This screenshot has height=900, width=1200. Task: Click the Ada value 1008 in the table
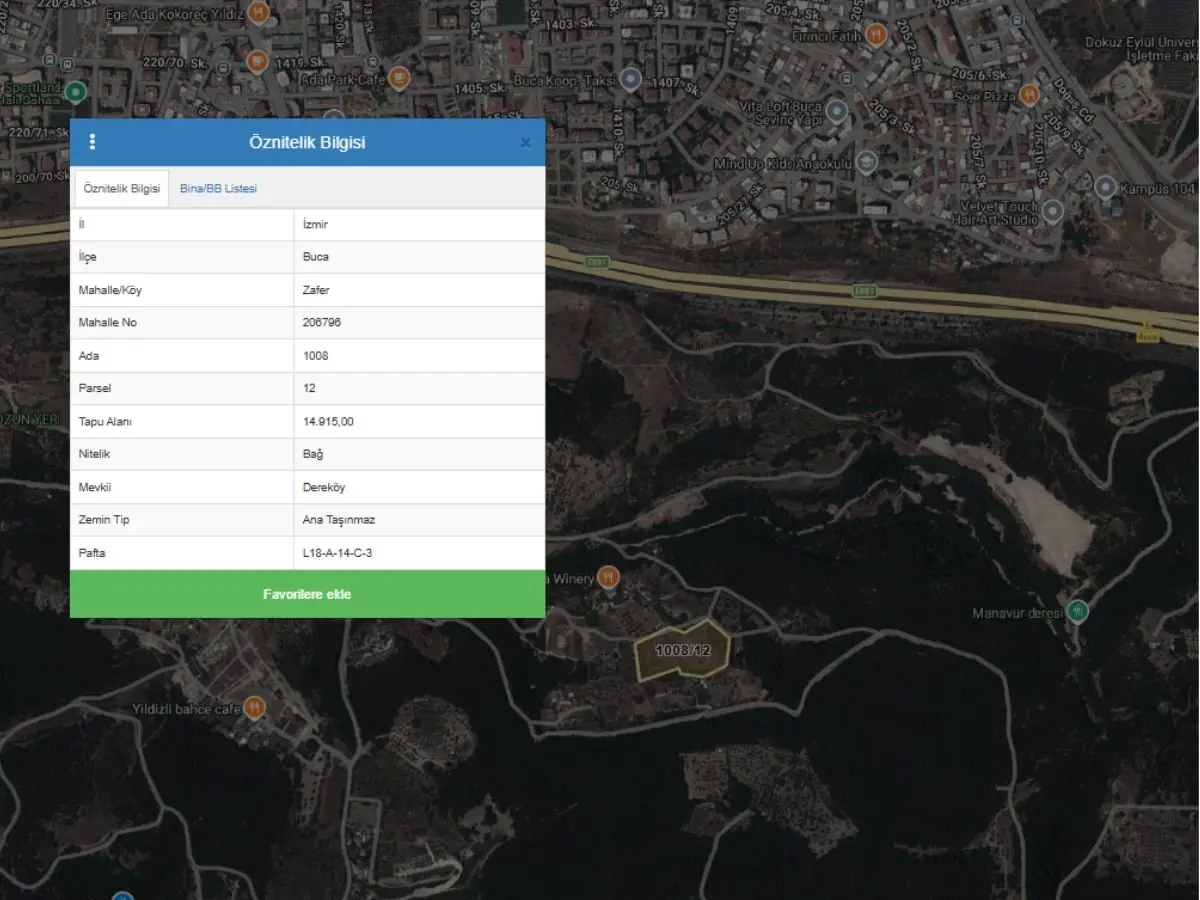(x=316, y=356)
